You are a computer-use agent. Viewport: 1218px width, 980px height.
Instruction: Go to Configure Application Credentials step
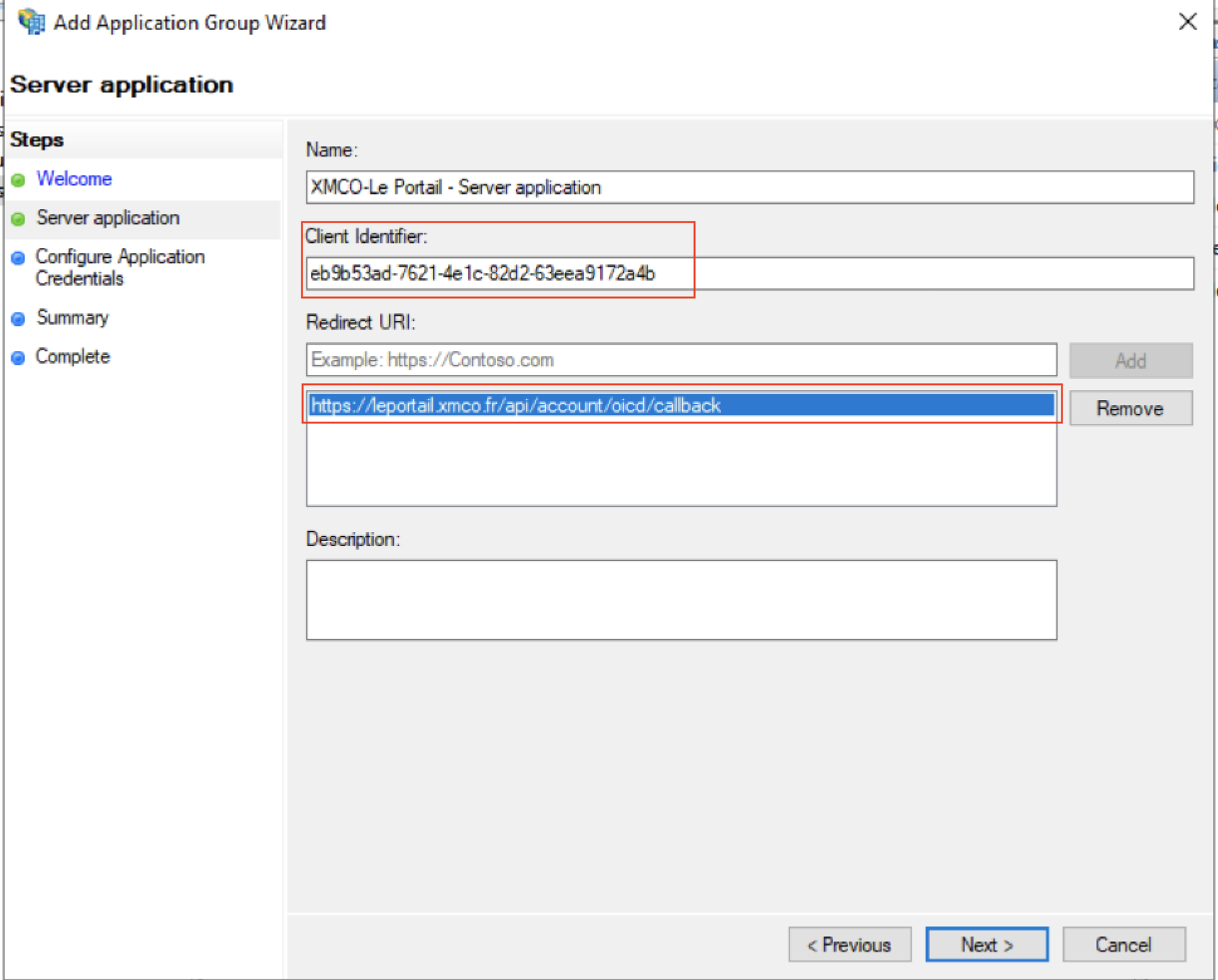pos(120,267)
